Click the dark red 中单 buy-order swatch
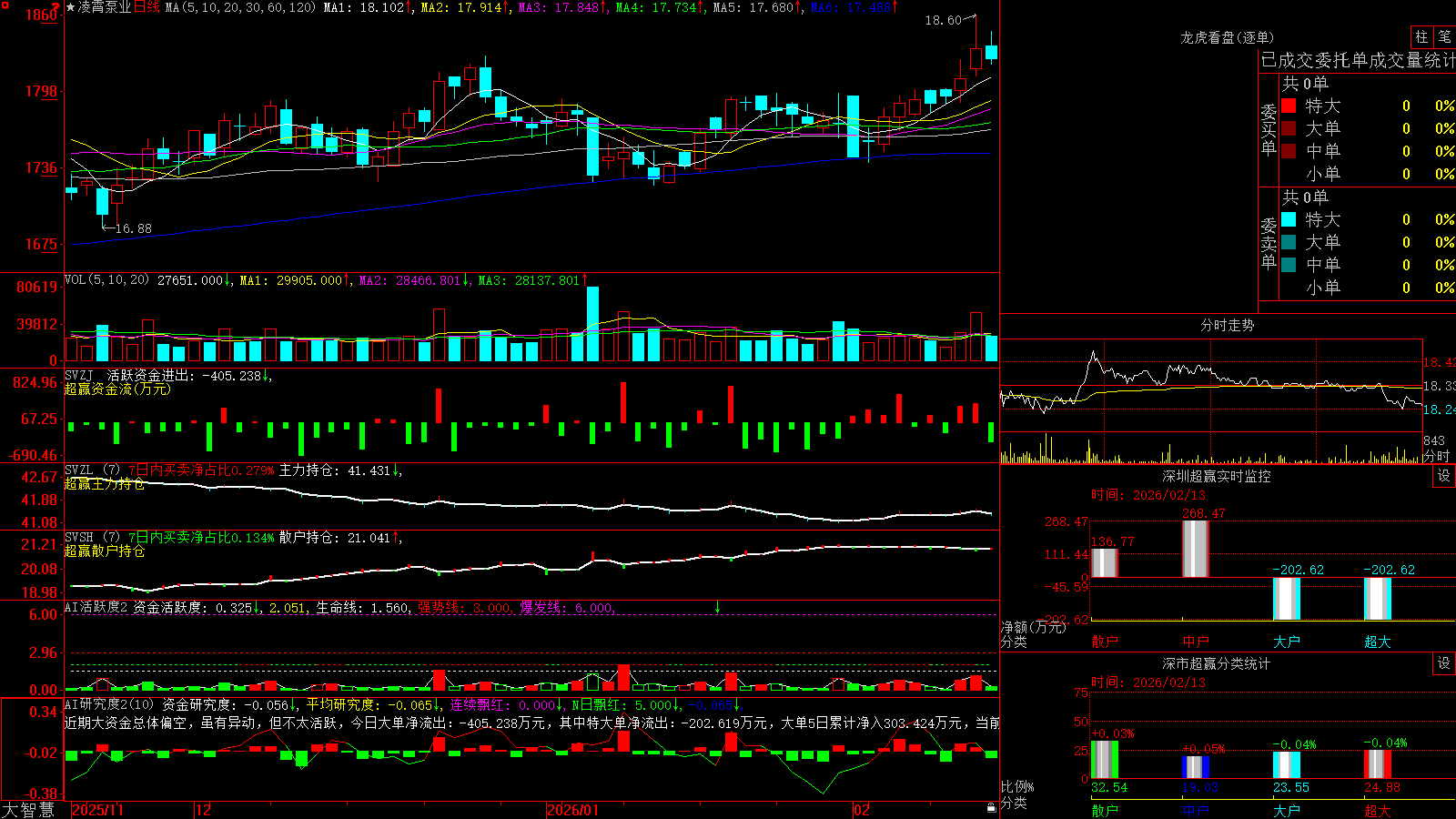The image size is (1456, 819). click(x=1289, y=151)
